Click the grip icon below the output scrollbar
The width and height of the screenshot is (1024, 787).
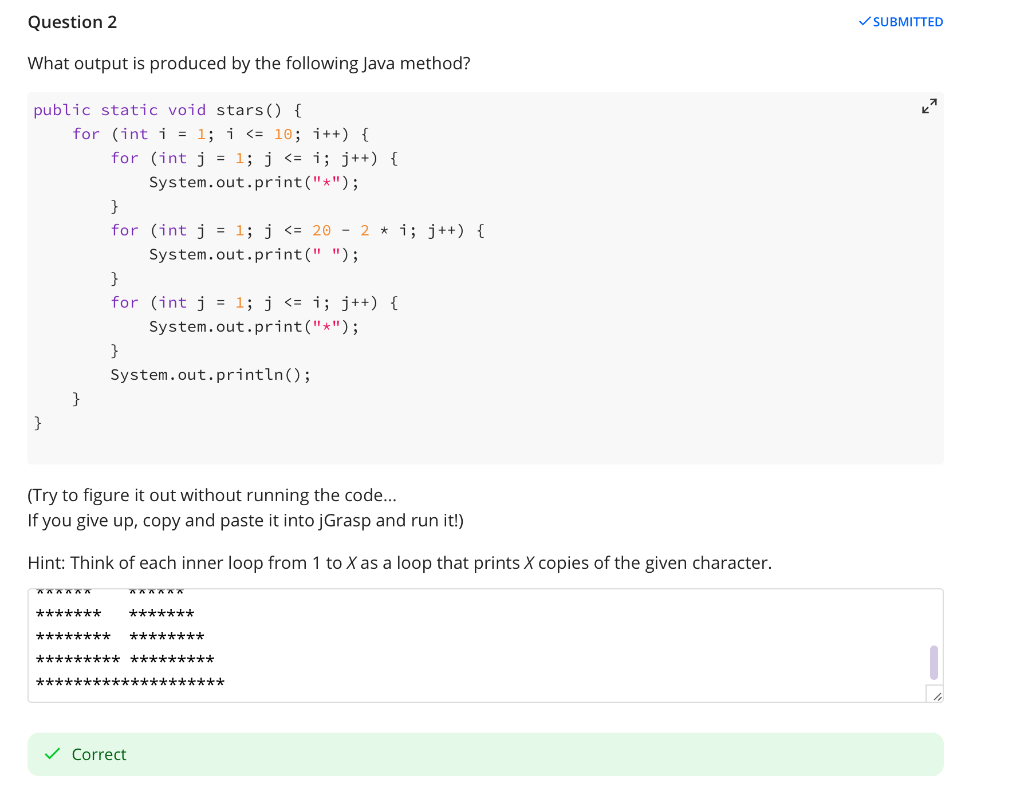(x=936, y=693)
